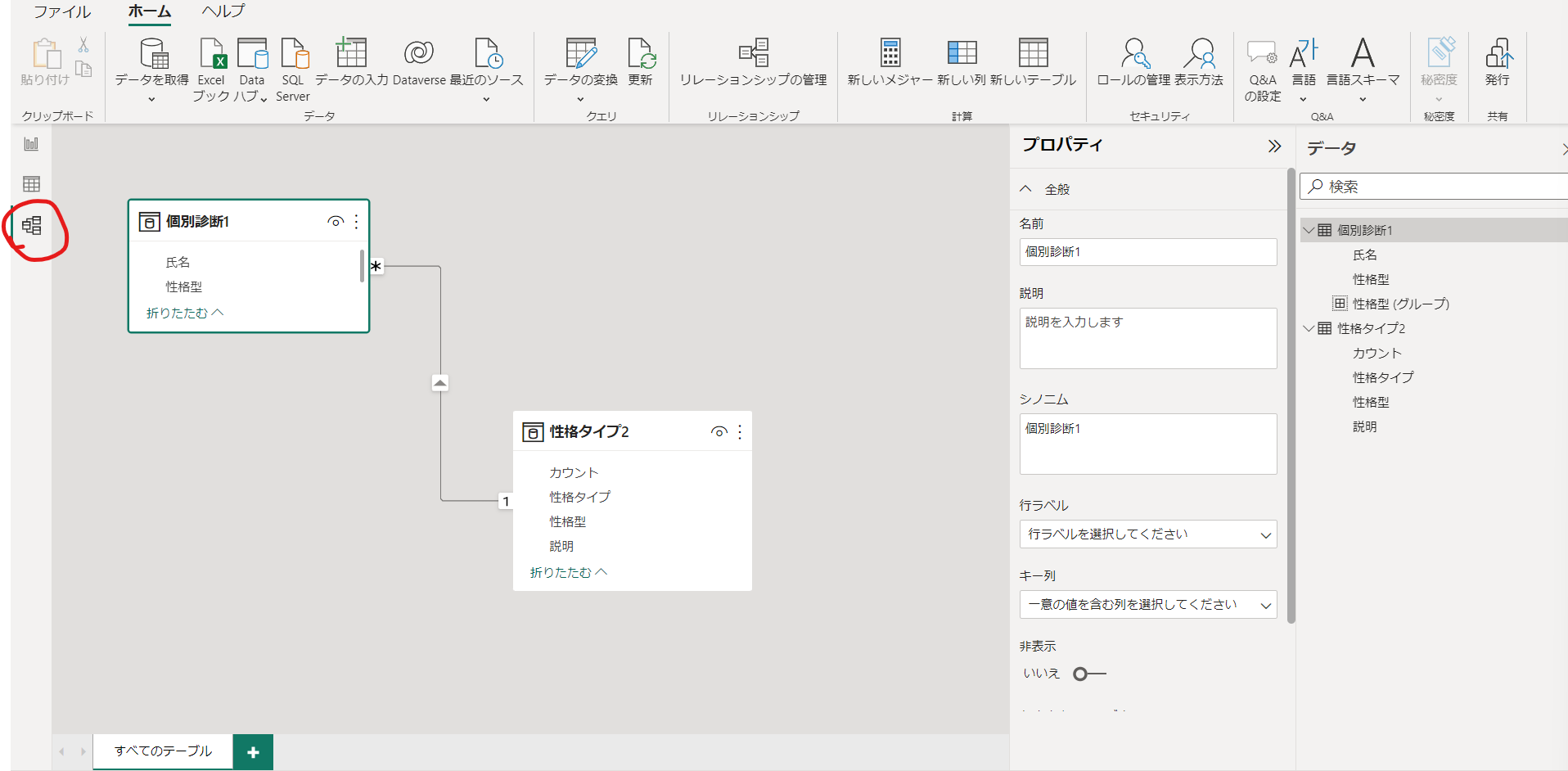Open 言語スキーマ (Linguistic Schema) icon
The image size is (1568, 771).
pos(1363,54)
